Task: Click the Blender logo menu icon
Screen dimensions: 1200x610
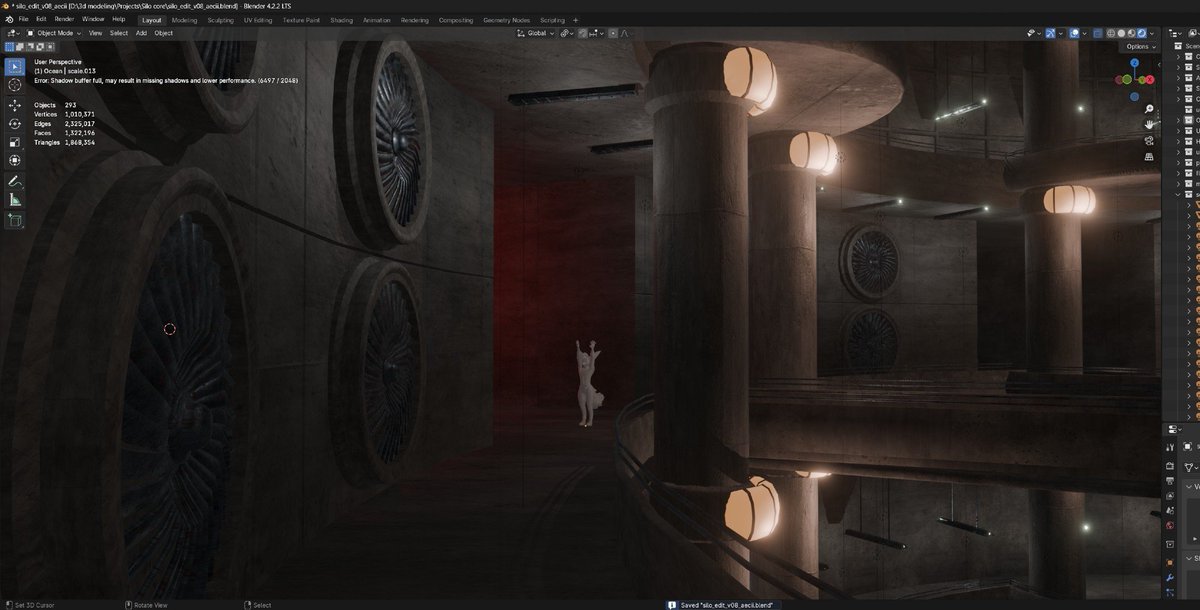Action: 8,19
